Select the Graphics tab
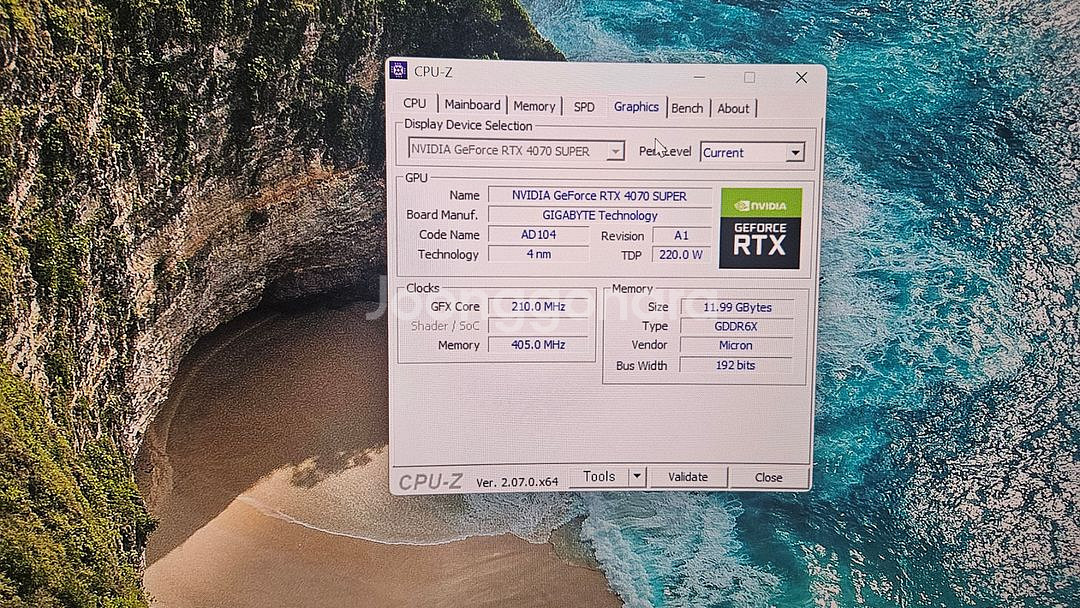The width and height of the screenshot is (1080, 608). [636, 107]
